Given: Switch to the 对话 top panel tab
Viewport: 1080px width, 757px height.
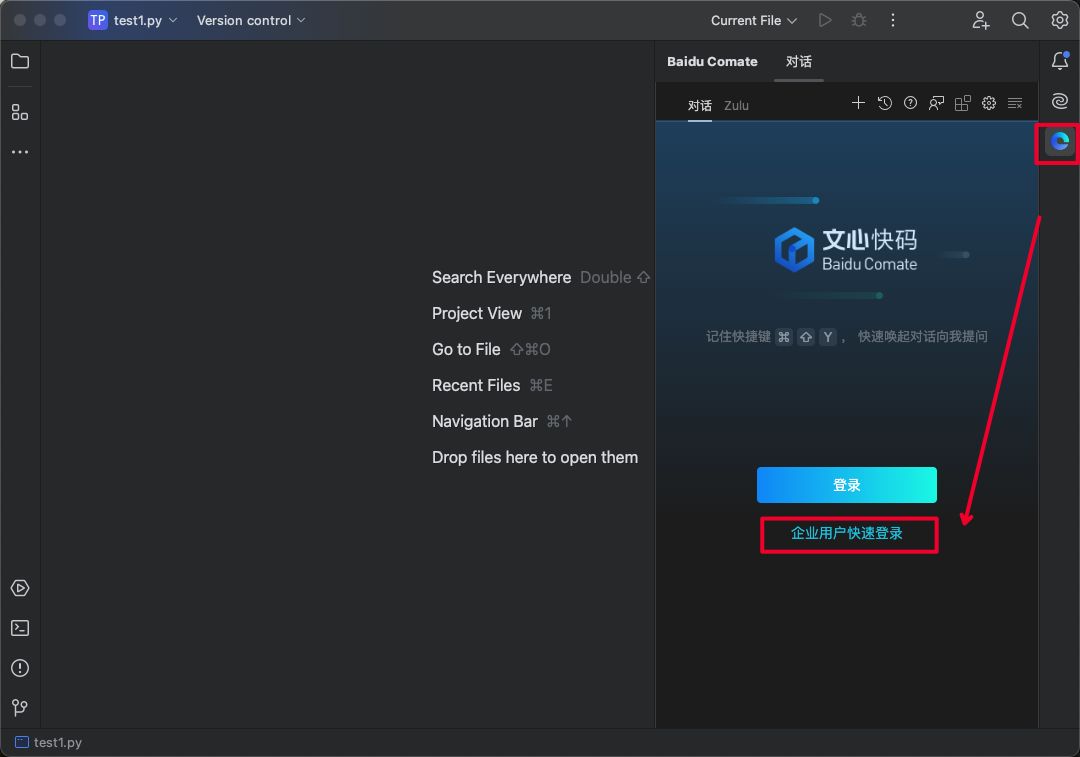Looking at the screenshot, I should tap(799, 61).
